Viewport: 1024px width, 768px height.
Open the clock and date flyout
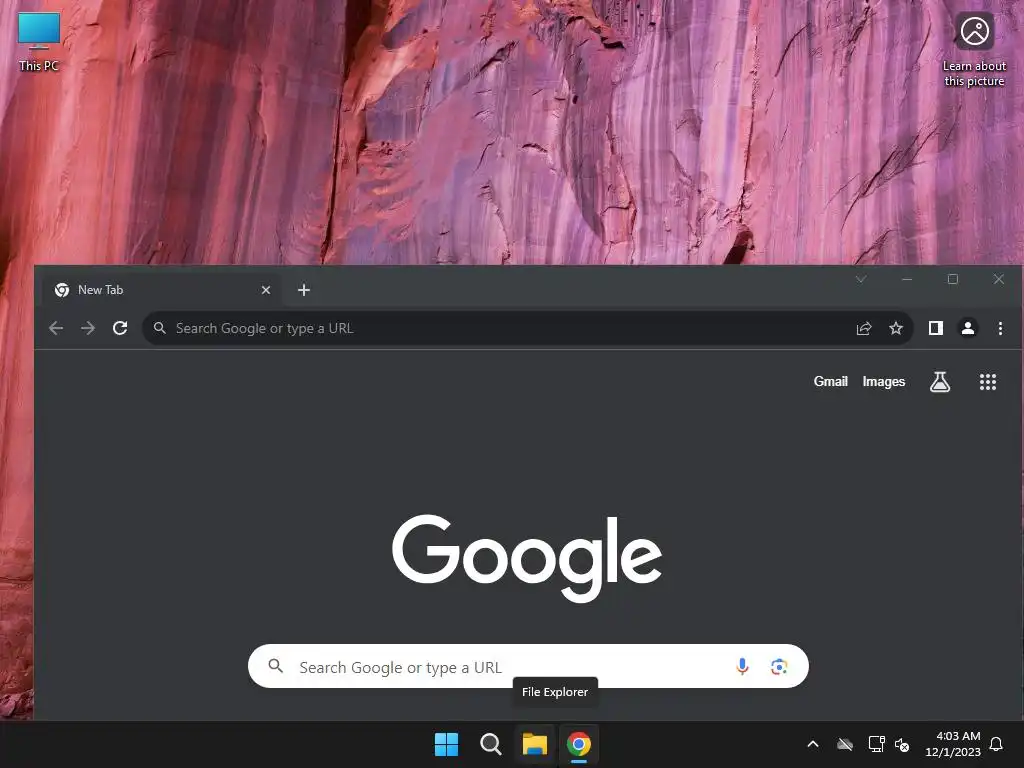point(953,744)
